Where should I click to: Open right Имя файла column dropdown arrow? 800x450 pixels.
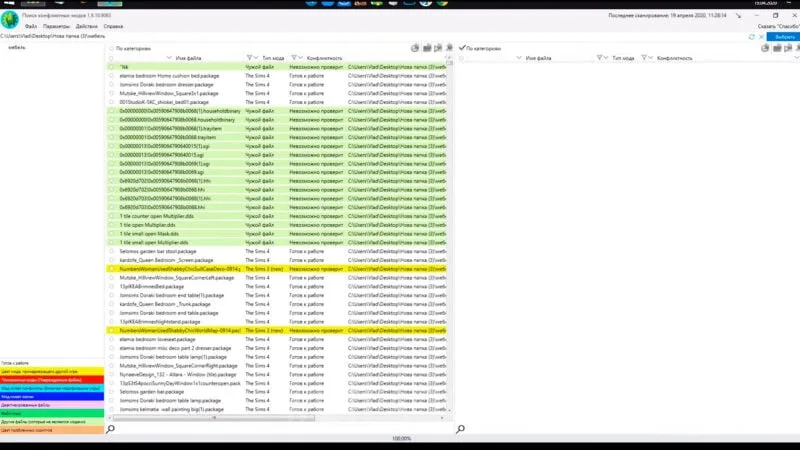click(519, 58)
